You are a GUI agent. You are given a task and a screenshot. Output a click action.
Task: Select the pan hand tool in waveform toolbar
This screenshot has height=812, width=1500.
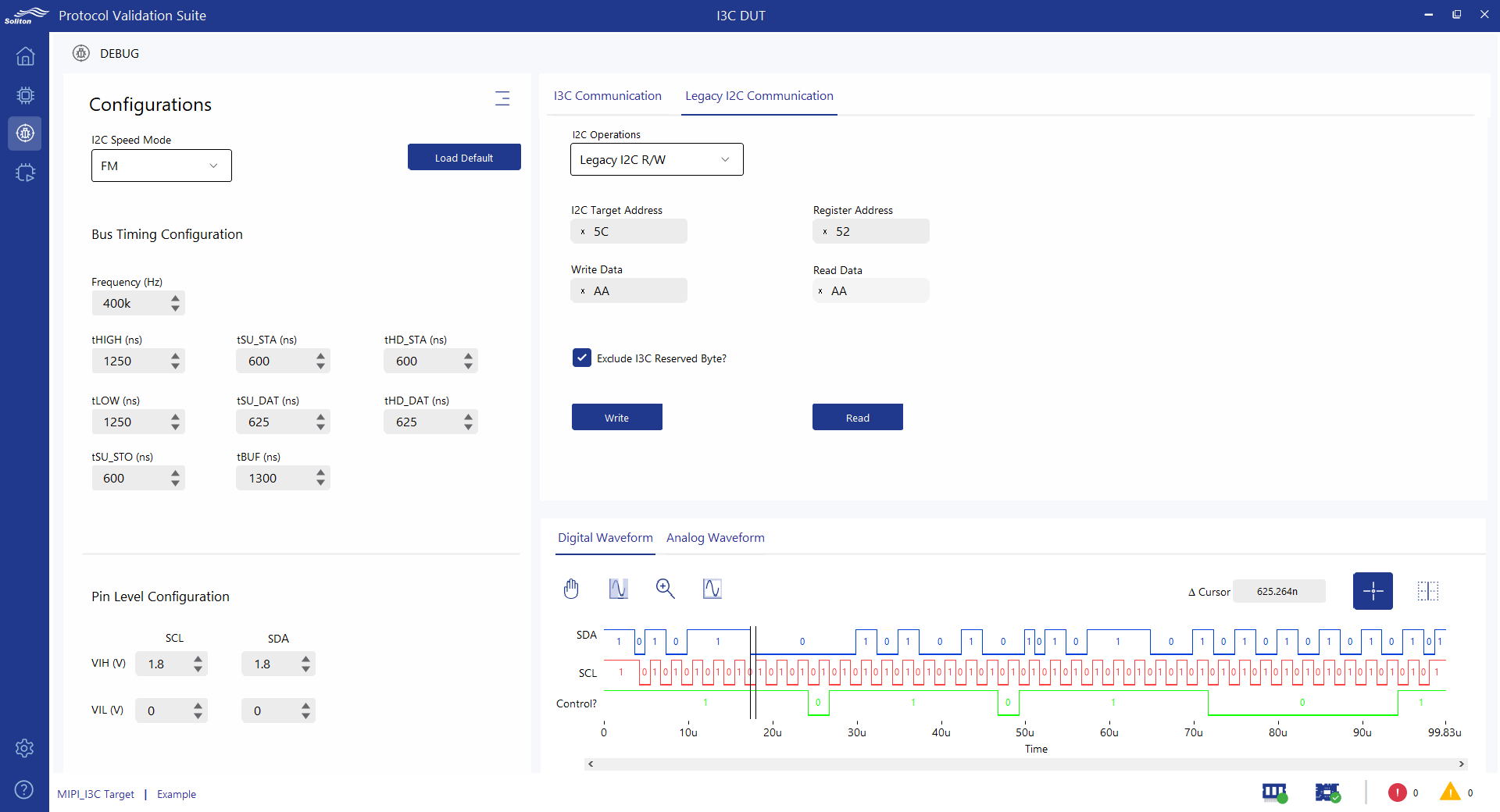[571, 589]
